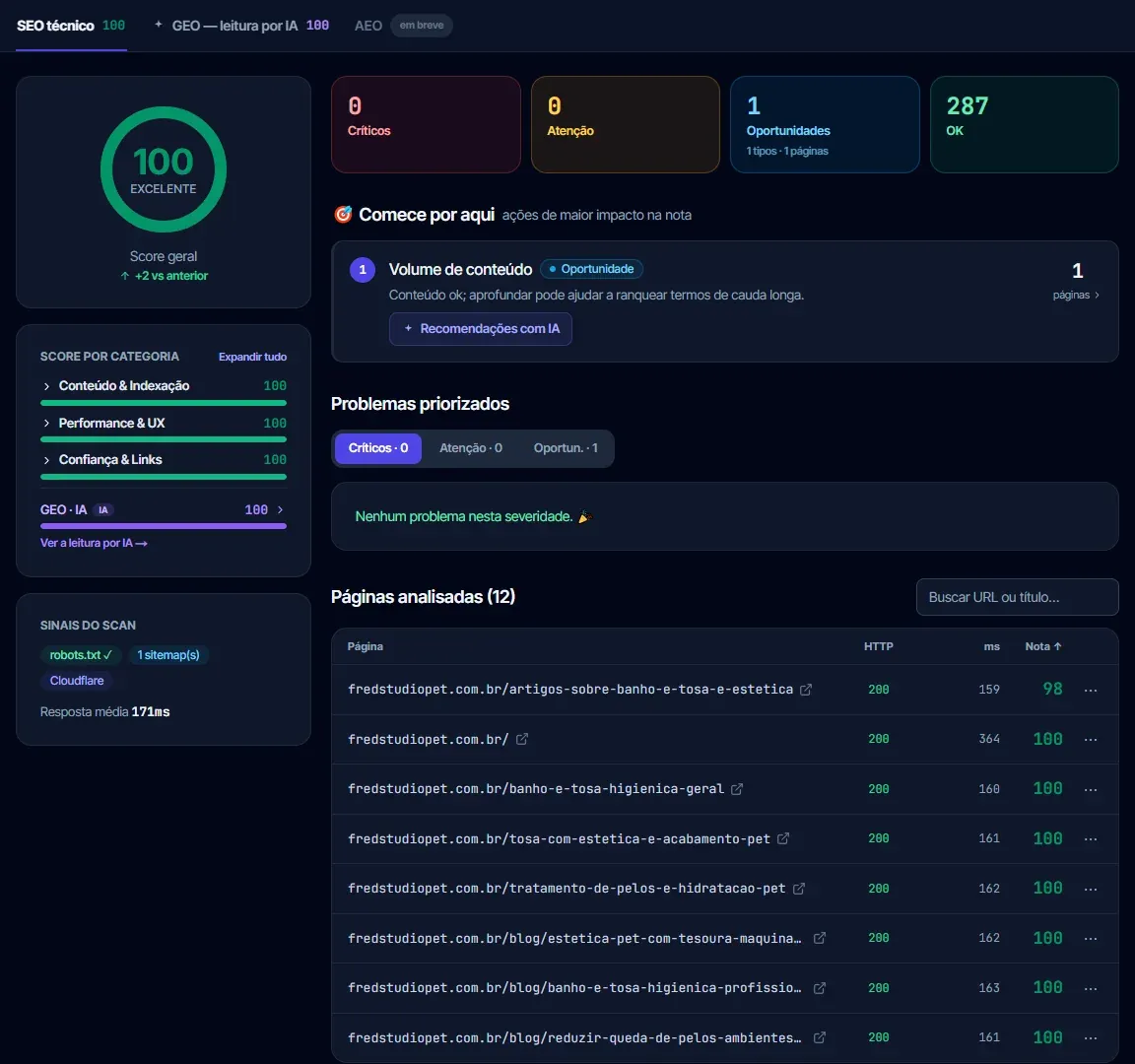Viewport: 1135px width, 1064px height.
Task: Click the Conteúdo & Indexação progress bar
Action: tap(164, 403)
